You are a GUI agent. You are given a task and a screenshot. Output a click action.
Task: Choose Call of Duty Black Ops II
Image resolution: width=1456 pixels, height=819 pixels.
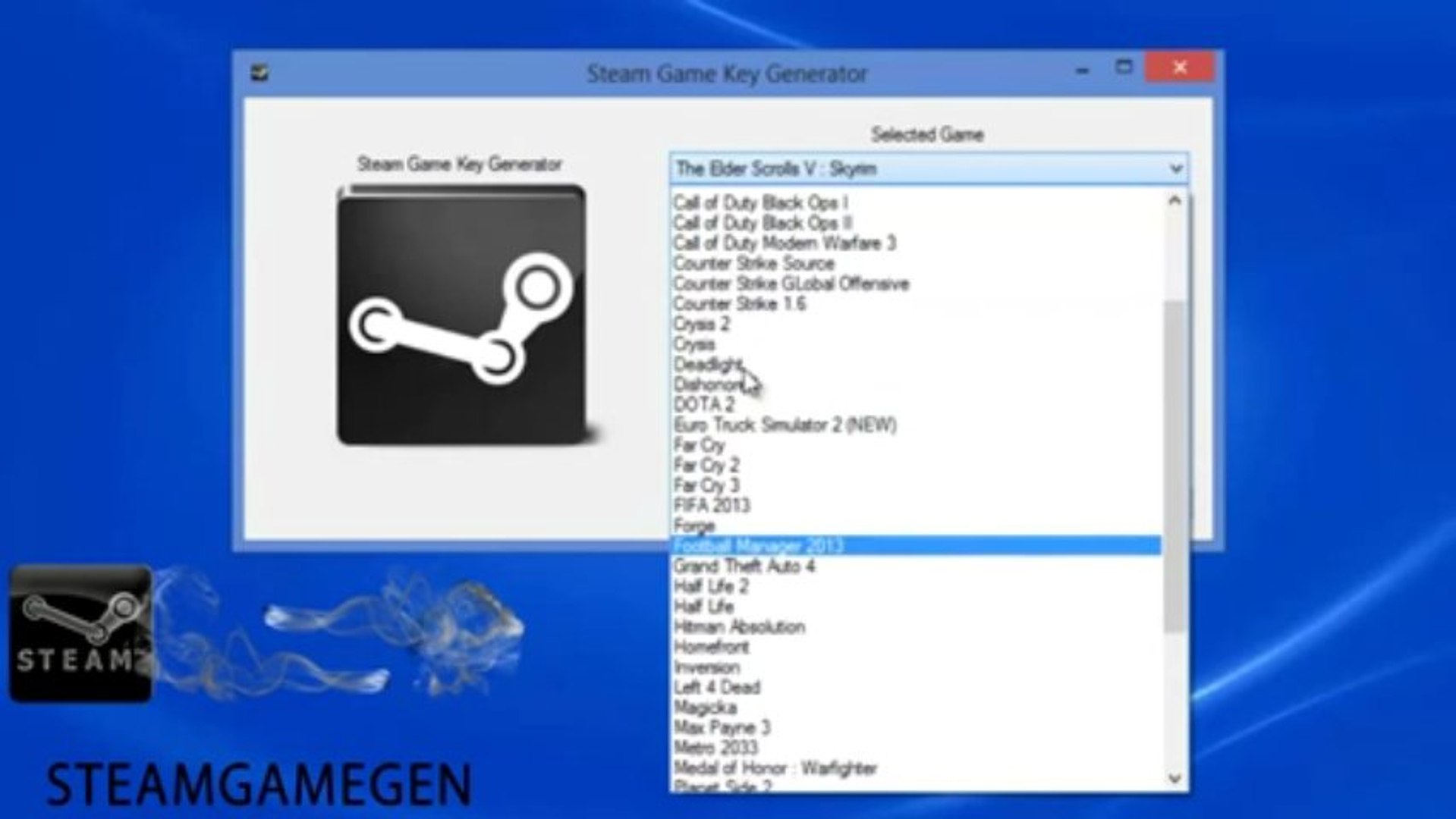tap(763, 223)
